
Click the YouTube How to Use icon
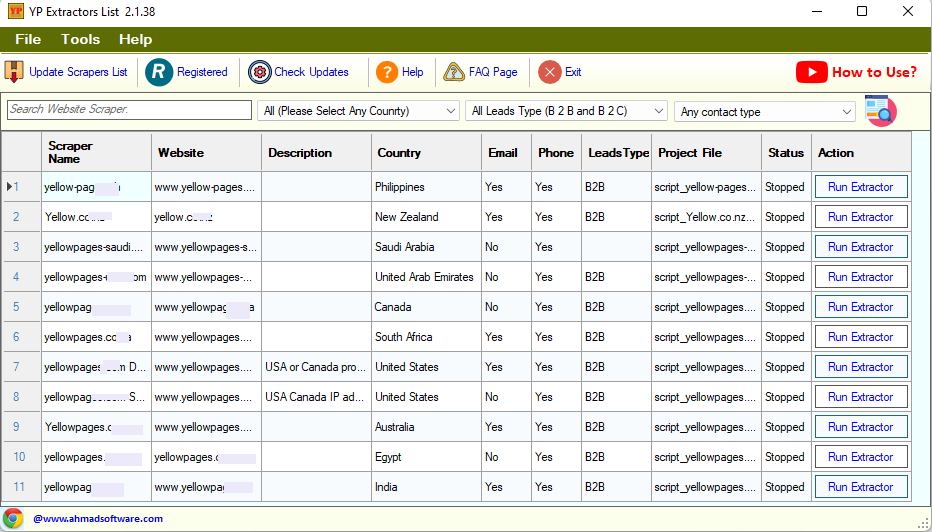pyautogui.click(x=811, y=72)
